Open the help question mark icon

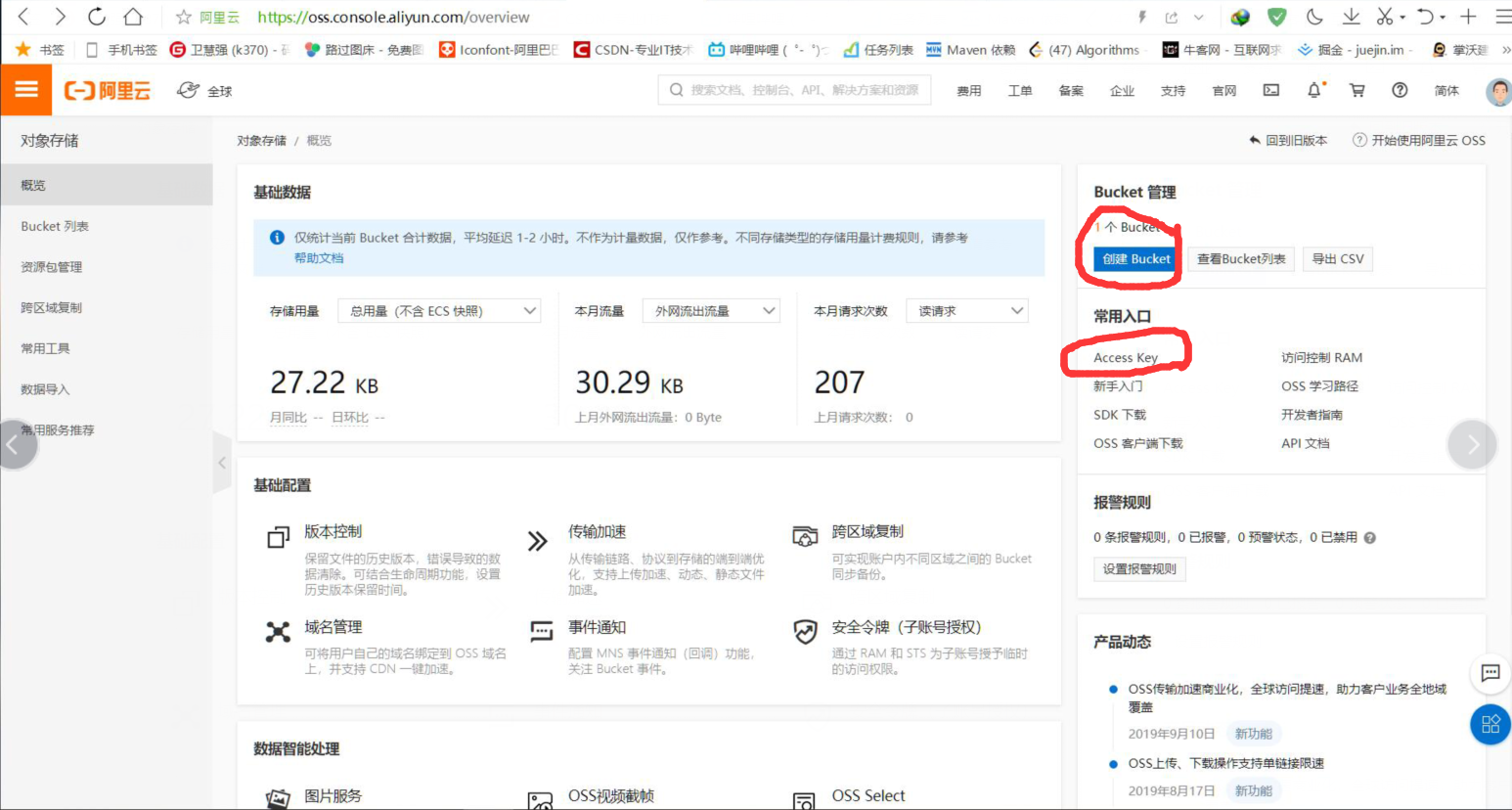pos(1400,90)
